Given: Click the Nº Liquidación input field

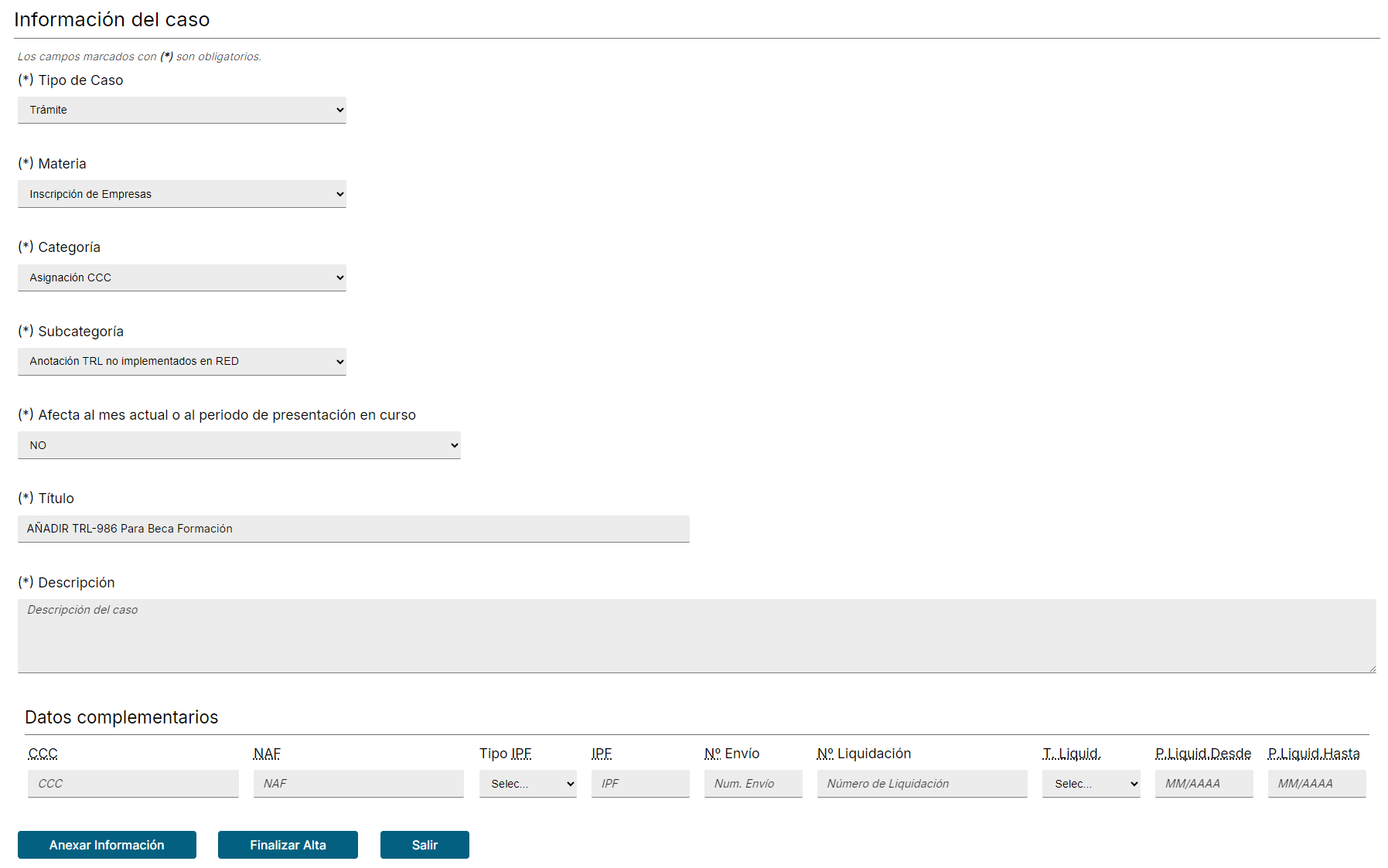Looking at the screenshot, I should [922, 783].
